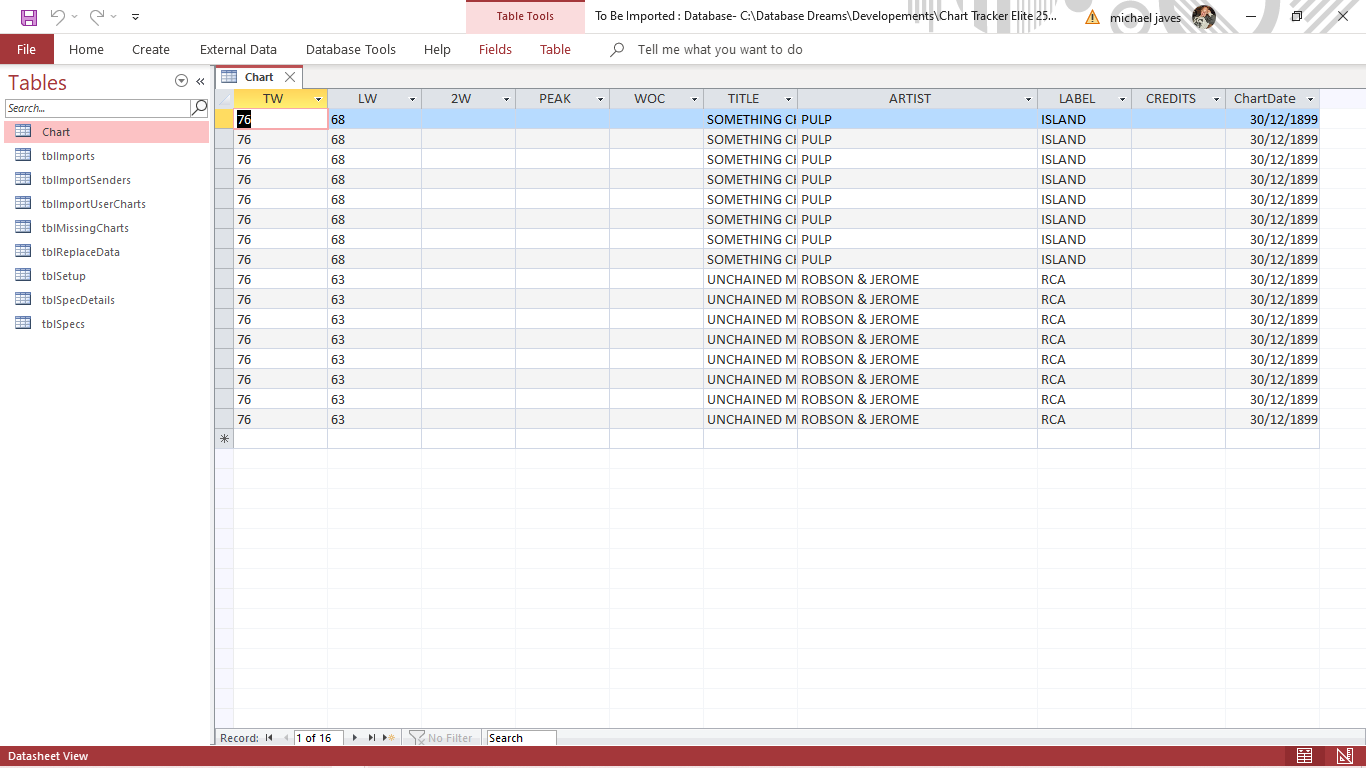
Task: Open the File tab
Action: tap(26, 49)
